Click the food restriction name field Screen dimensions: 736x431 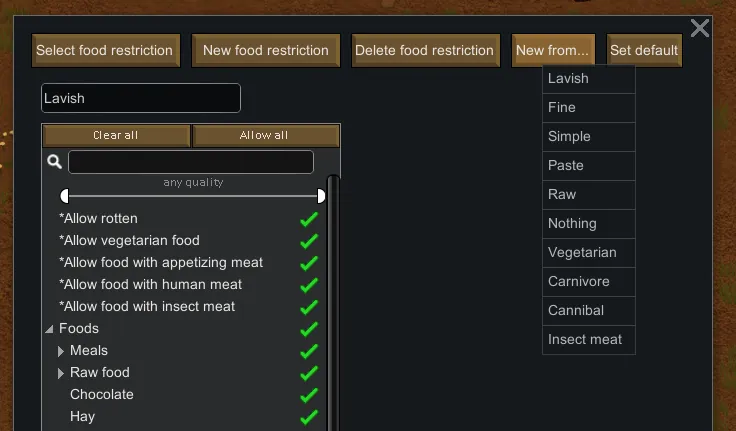tap(140, 98)
